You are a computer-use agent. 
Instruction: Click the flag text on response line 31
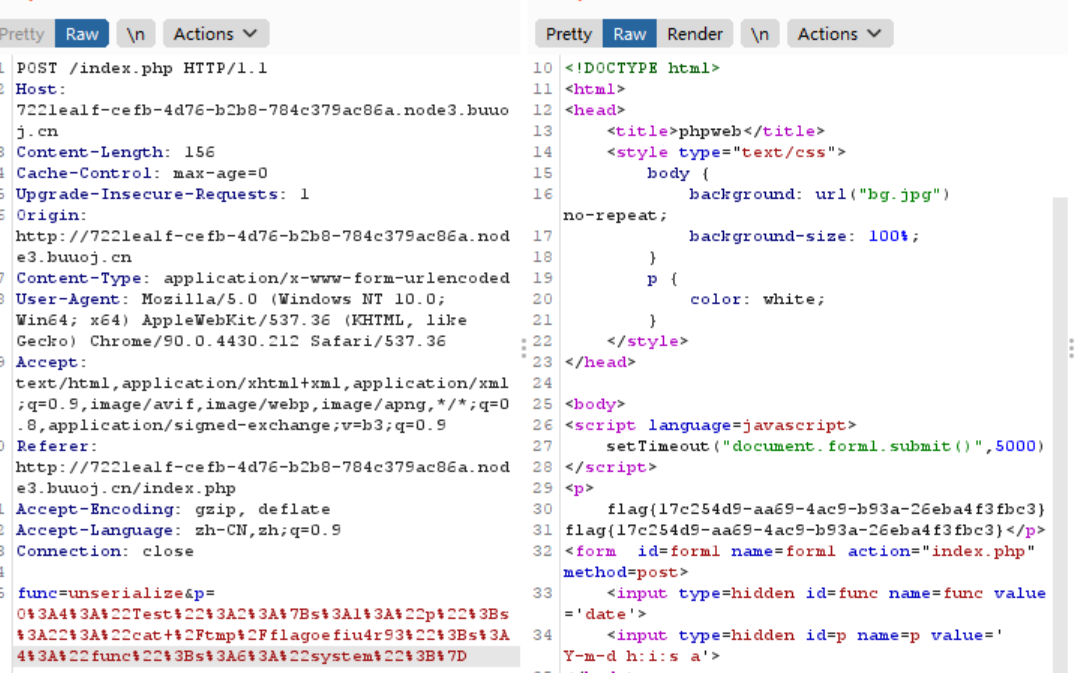pyautogui.click(x=784, y=530)
